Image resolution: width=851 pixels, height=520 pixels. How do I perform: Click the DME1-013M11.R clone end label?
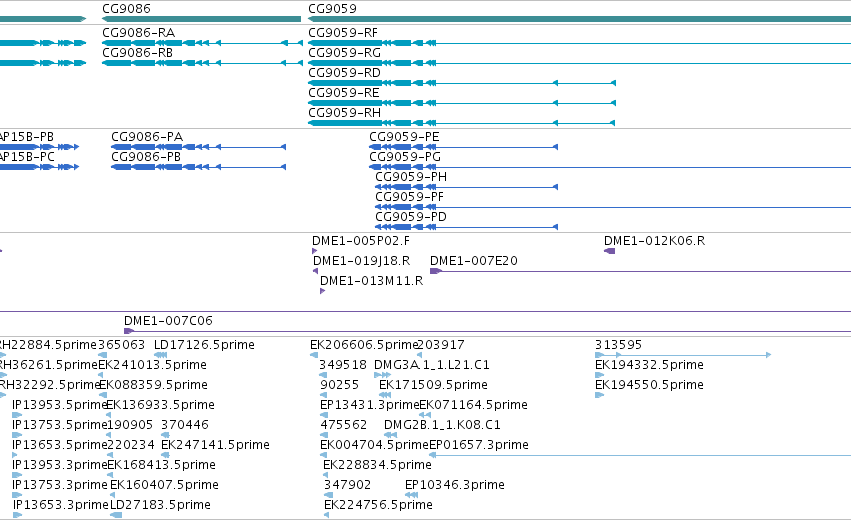[371, 281]
